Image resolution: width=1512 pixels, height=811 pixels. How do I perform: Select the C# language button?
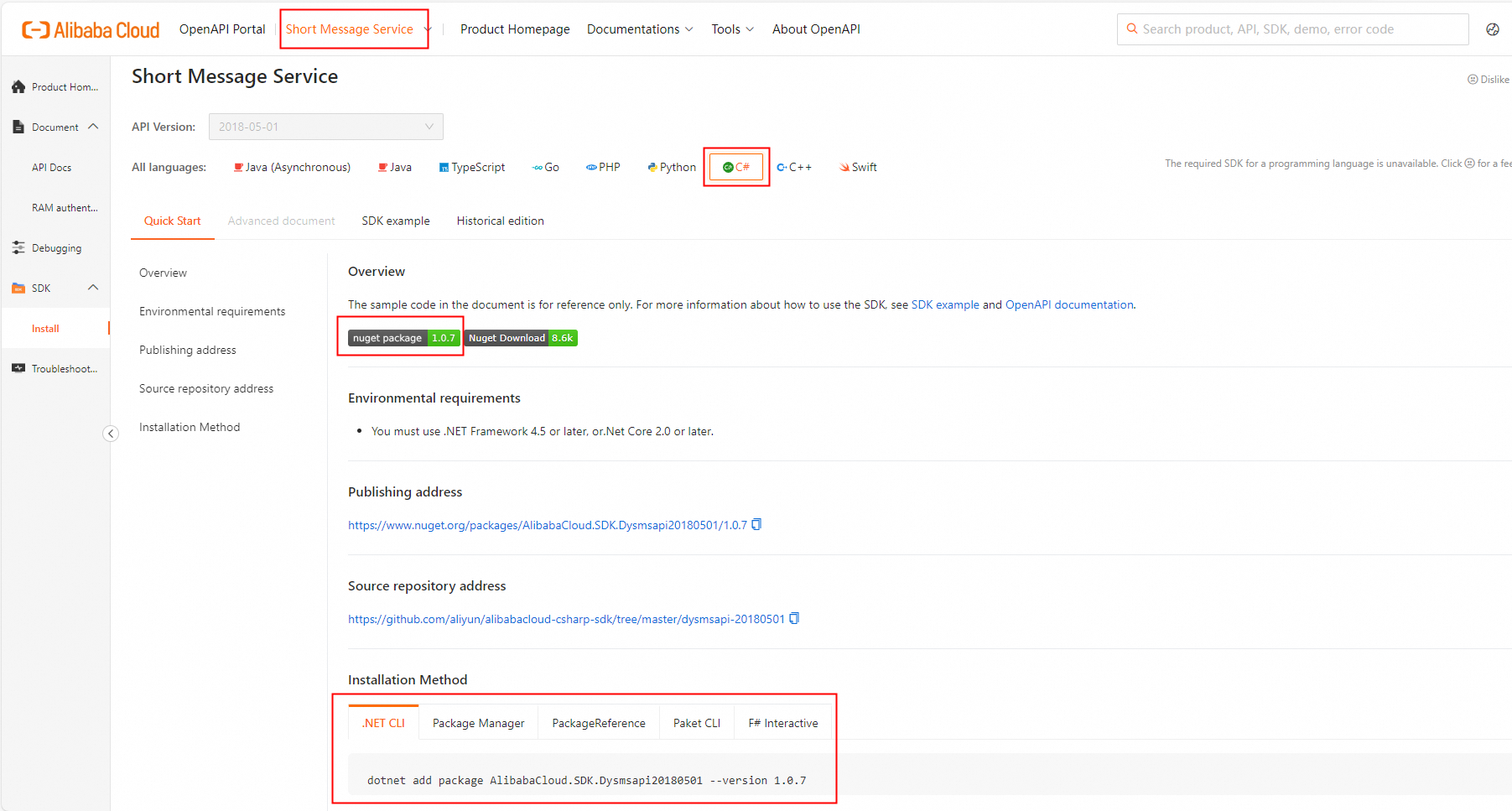pos(736,167)
